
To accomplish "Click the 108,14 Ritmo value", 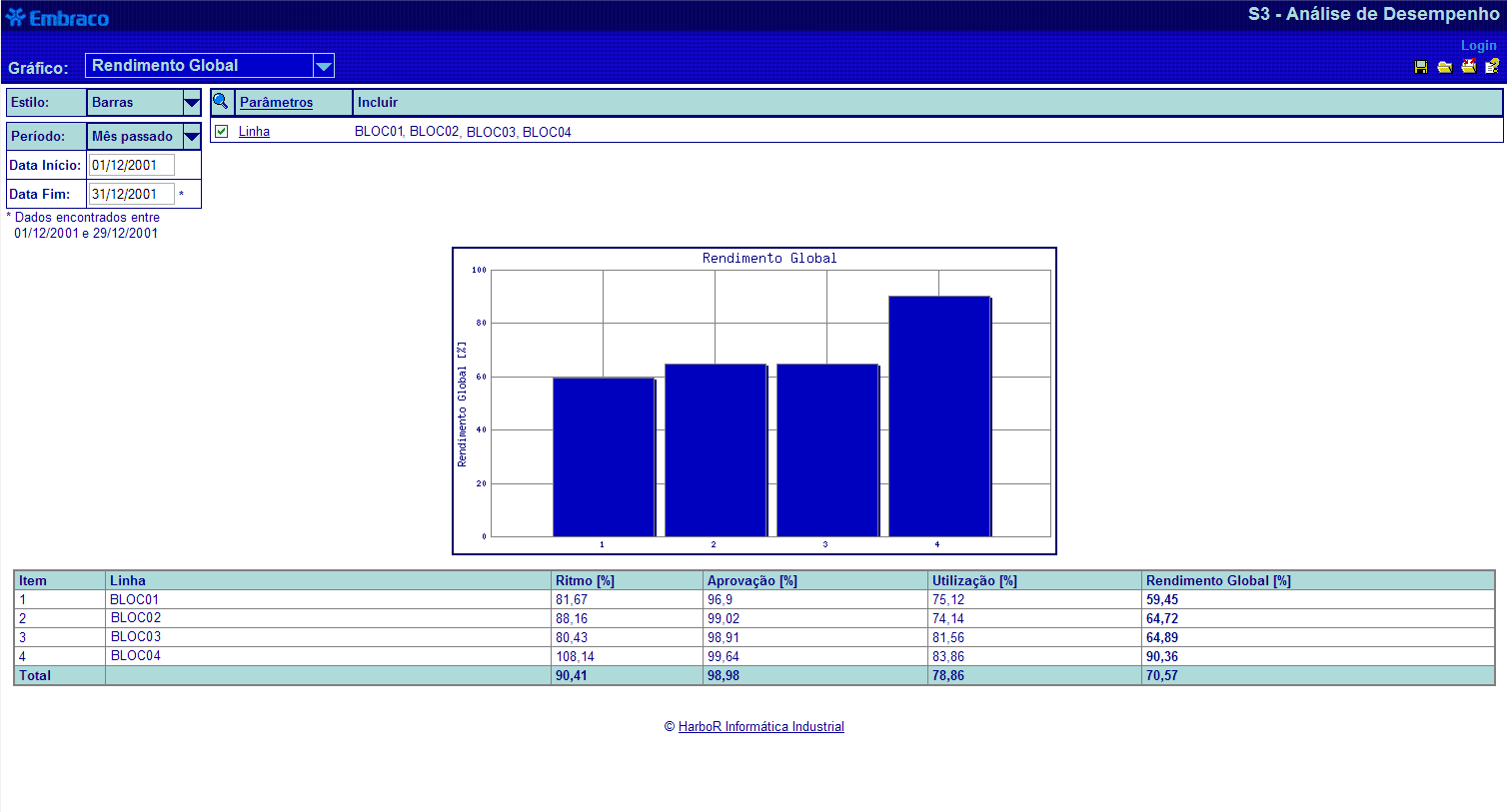I will 575,656.
